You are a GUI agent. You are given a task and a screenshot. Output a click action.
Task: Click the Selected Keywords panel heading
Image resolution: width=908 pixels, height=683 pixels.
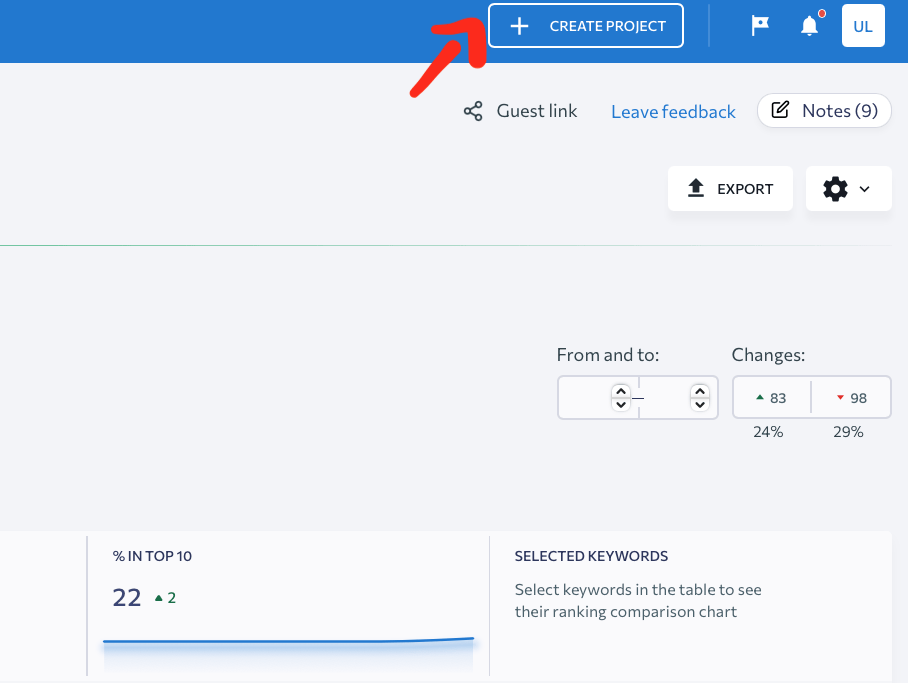tap(591, 556)
